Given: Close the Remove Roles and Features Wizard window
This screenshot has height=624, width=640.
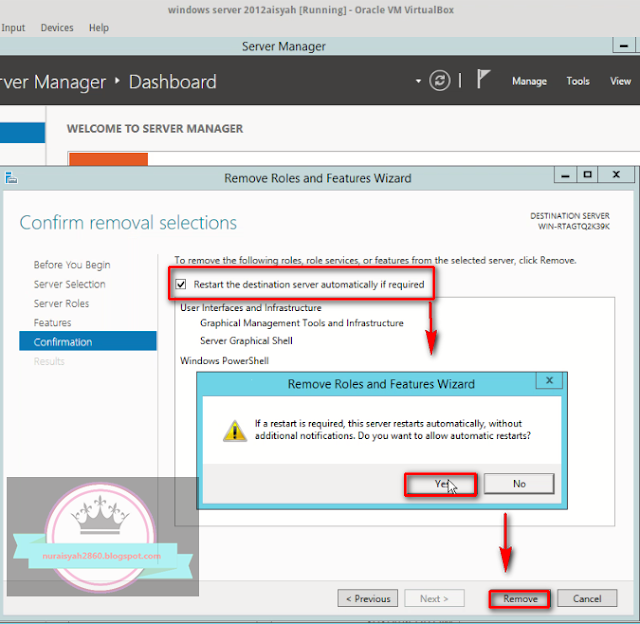Looking at the screenshot, I should click(x=616, y=175).
